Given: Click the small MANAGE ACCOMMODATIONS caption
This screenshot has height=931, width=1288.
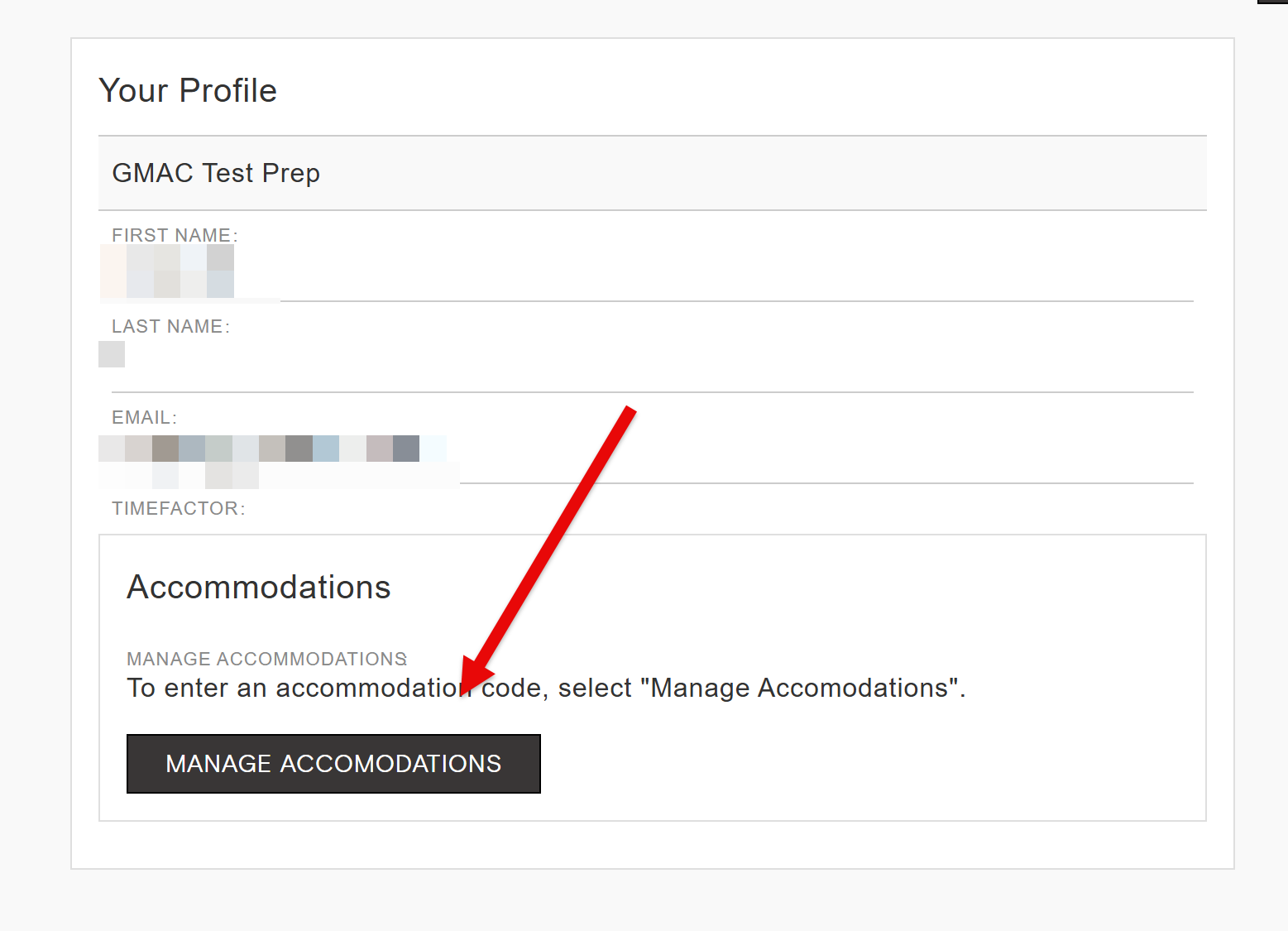Looking at the screenshot, I should (x=266, y=659).
